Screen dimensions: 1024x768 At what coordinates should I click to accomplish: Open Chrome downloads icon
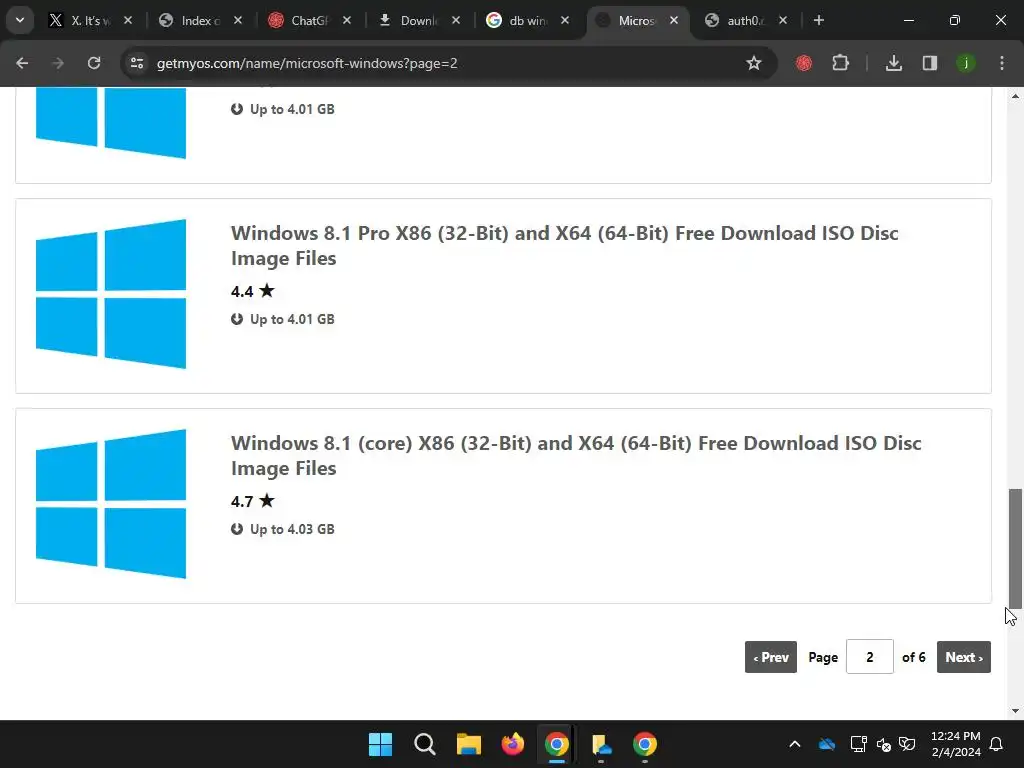pos(893,63)
